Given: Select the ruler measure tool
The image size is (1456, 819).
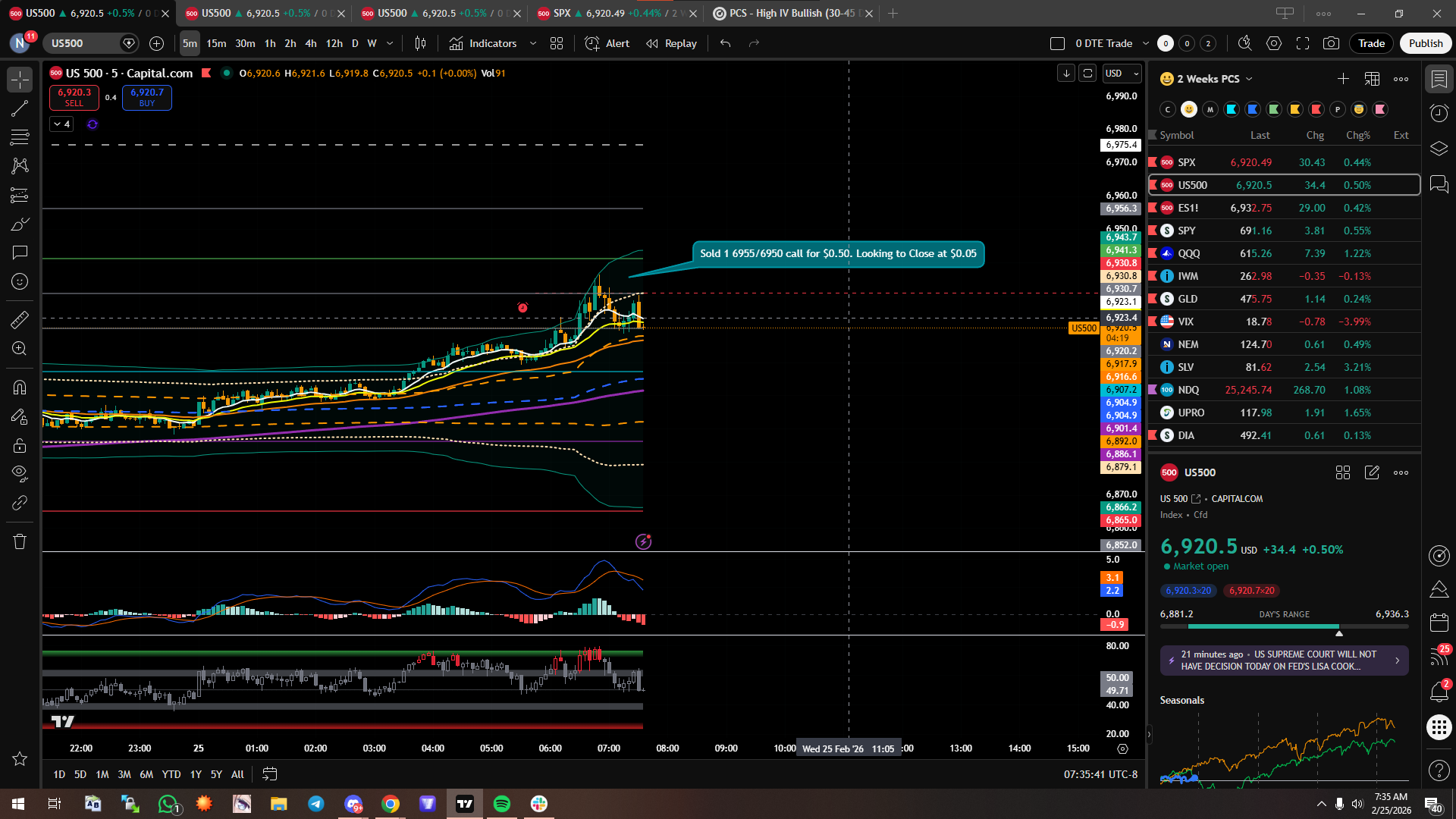Looking at the screenshot, I should pyautogui.click(x=20, y=320).
